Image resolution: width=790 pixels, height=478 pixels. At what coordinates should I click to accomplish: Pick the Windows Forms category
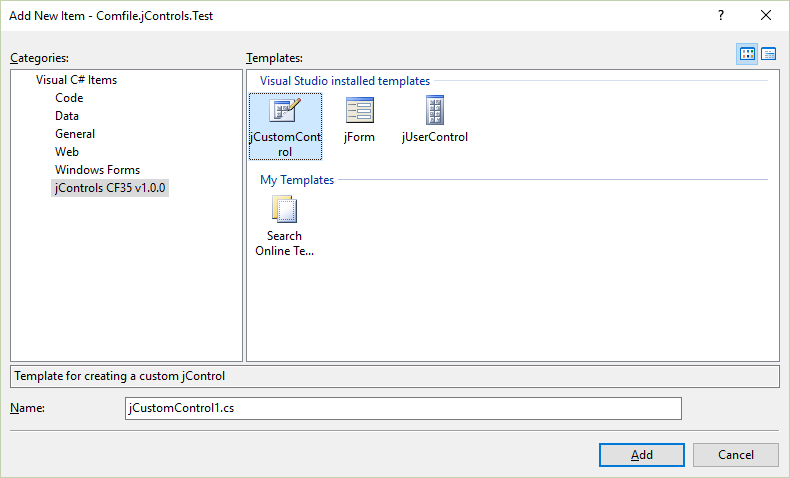pos(97,170)
